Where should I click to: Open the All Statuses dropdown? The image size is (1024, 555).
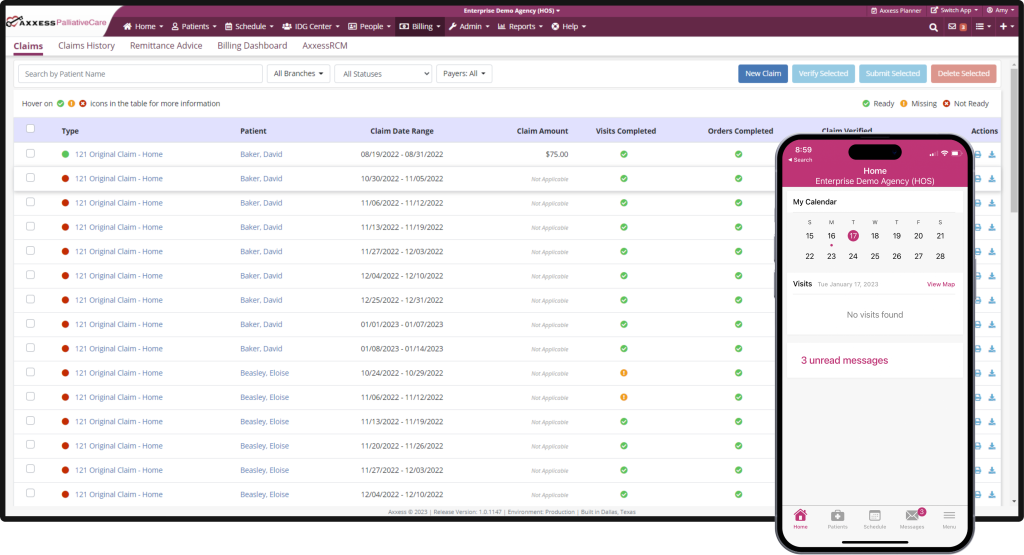383,74
